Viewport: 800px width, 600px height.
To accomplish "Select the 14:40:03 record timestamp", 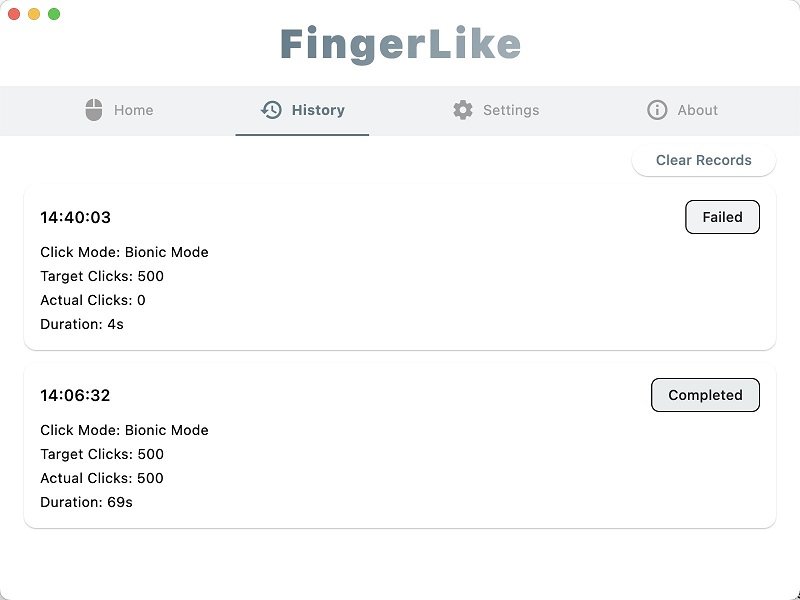I will click(x=75, y=217).
